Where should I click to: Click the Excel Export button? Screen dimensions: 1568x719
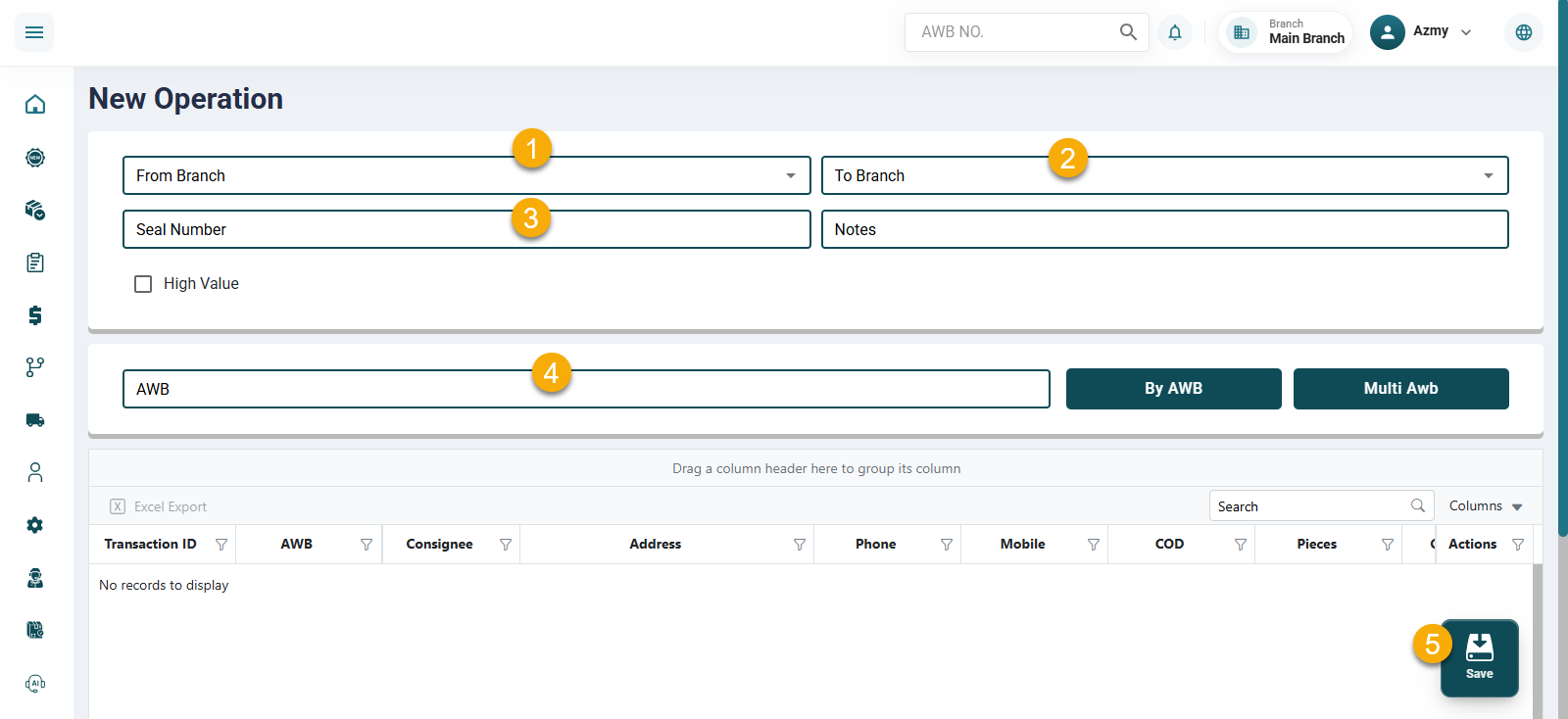tap(159, 506)
